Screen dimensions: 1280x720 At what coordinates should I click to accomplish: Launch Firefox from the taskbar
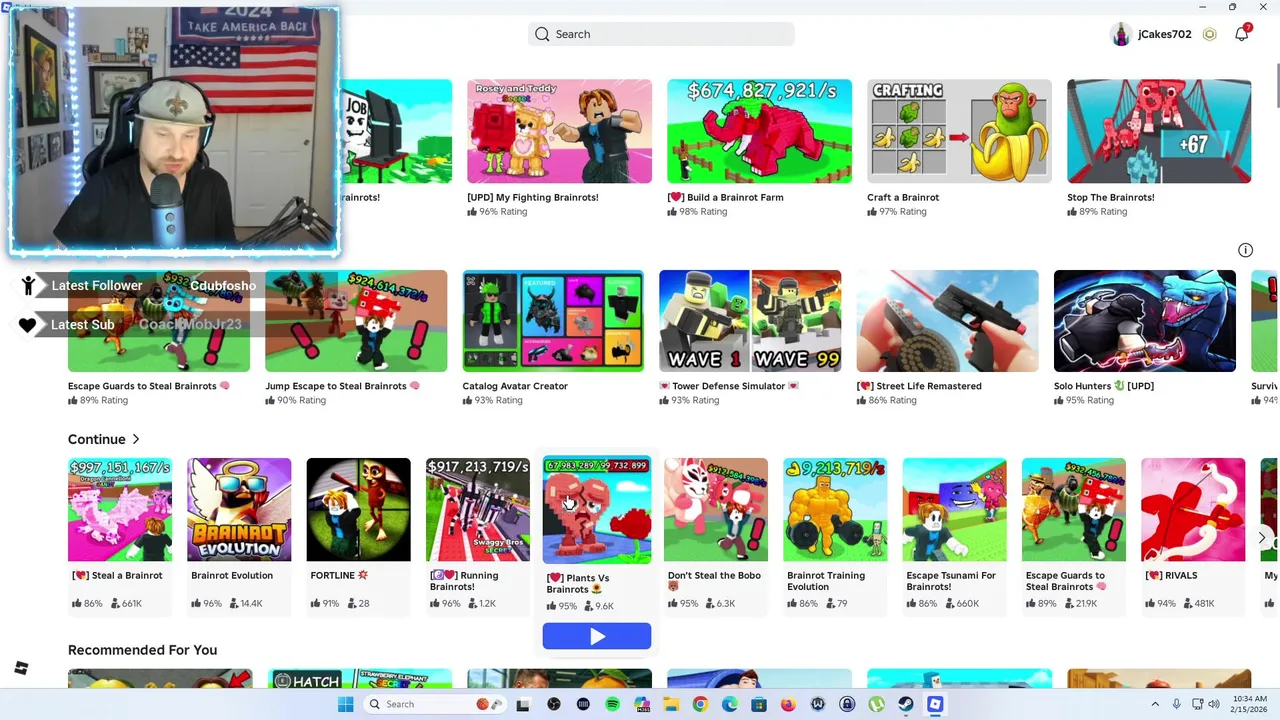coord(788,704)
